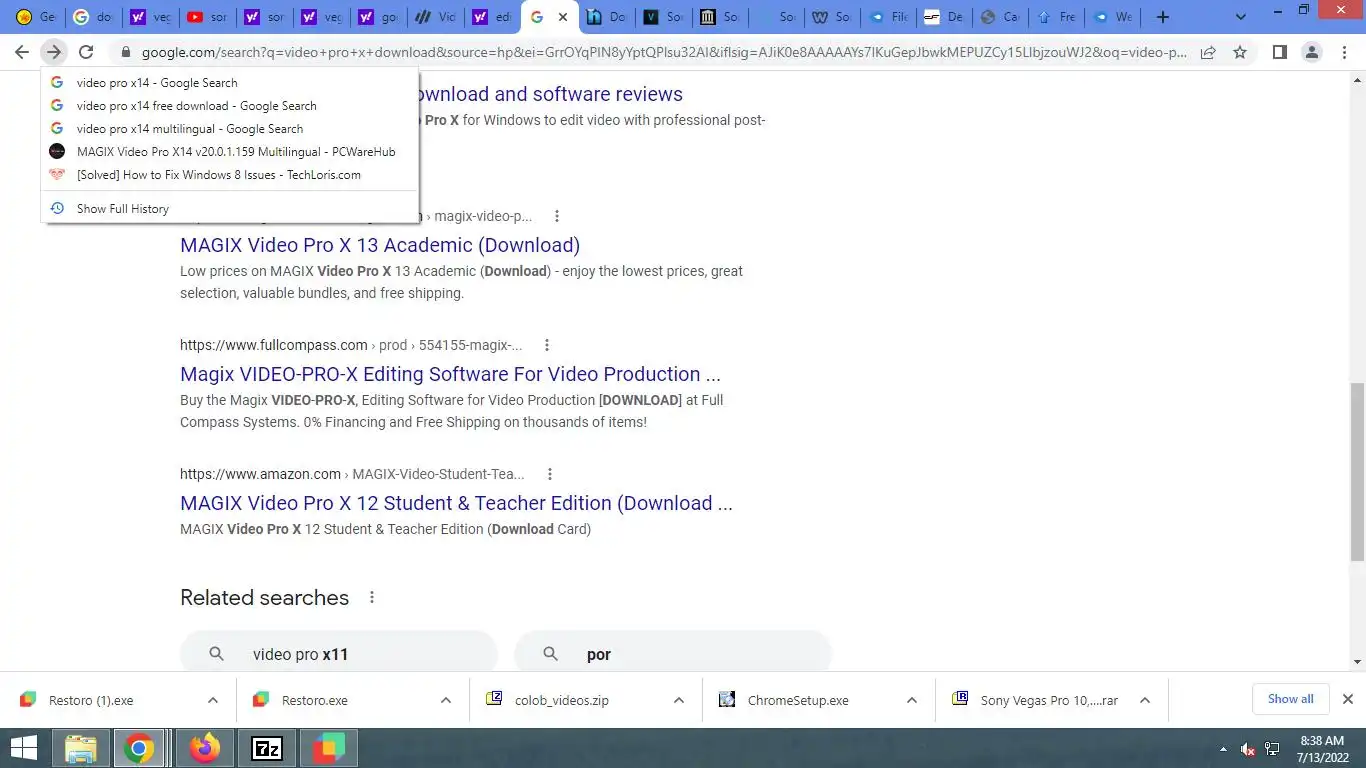Image resolution: width=1366 pixels, height=768 pixels.
Task: Open three-dot menu beside amazon.com result
Action: pyautogui.click(x=550, y=474)
